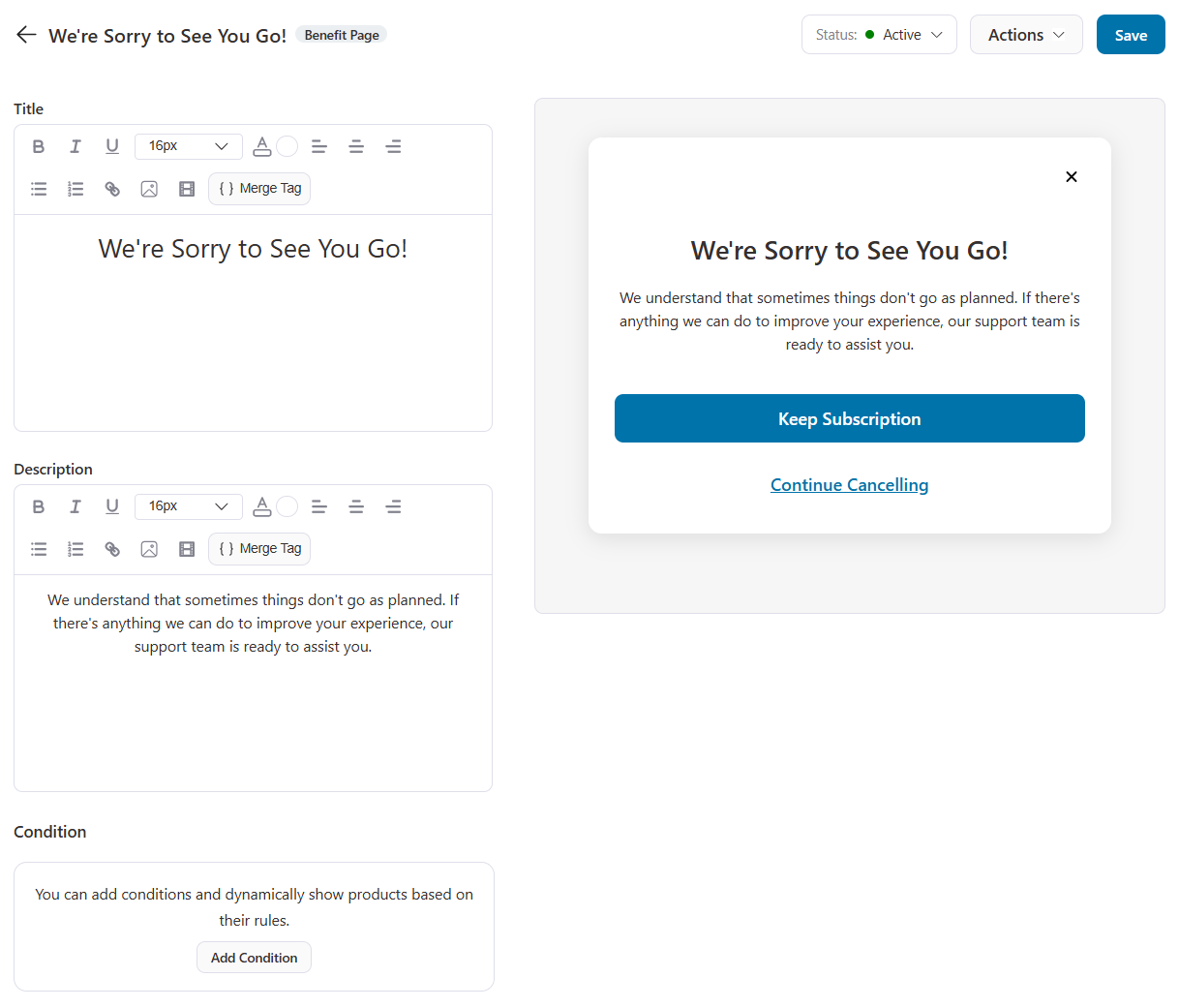The width and height of the screenshot is (1179, 1008).
Task: Align right in Description editor
Action: coord(393,506)
